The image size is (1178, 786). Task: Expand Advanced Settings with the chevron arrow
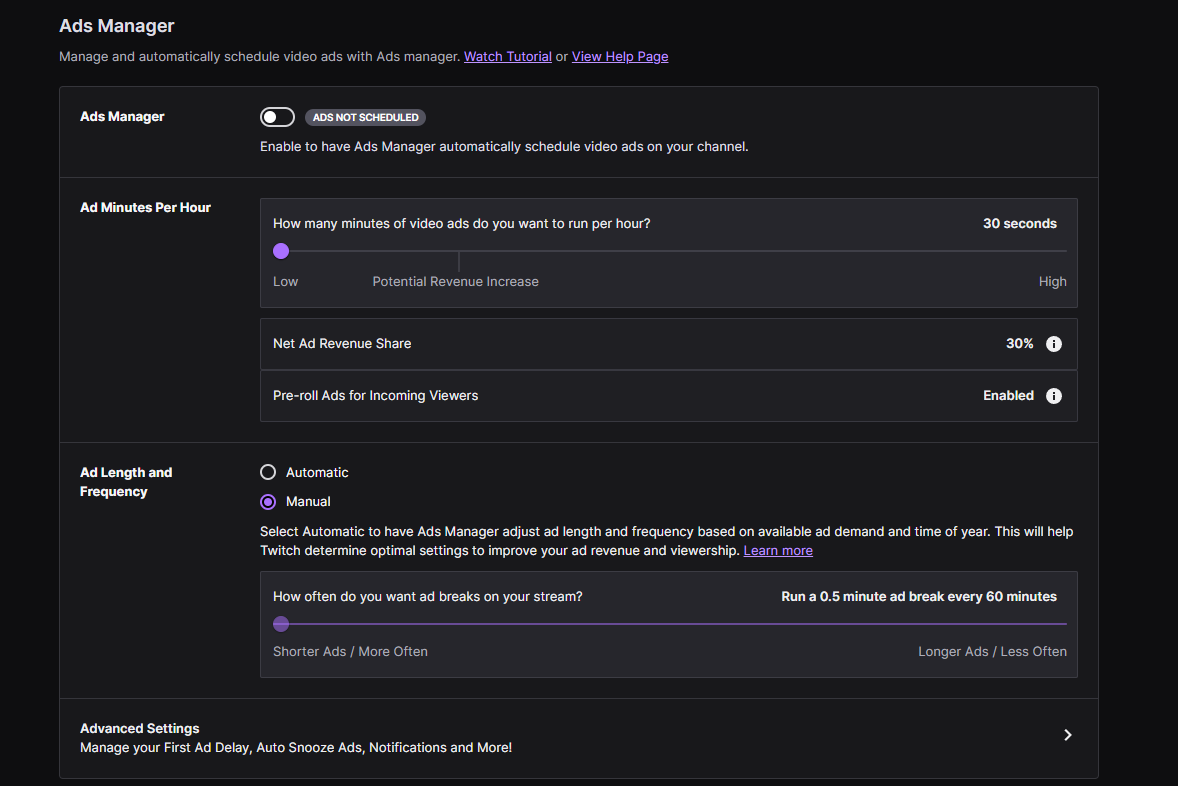(x=1068, y=735)
